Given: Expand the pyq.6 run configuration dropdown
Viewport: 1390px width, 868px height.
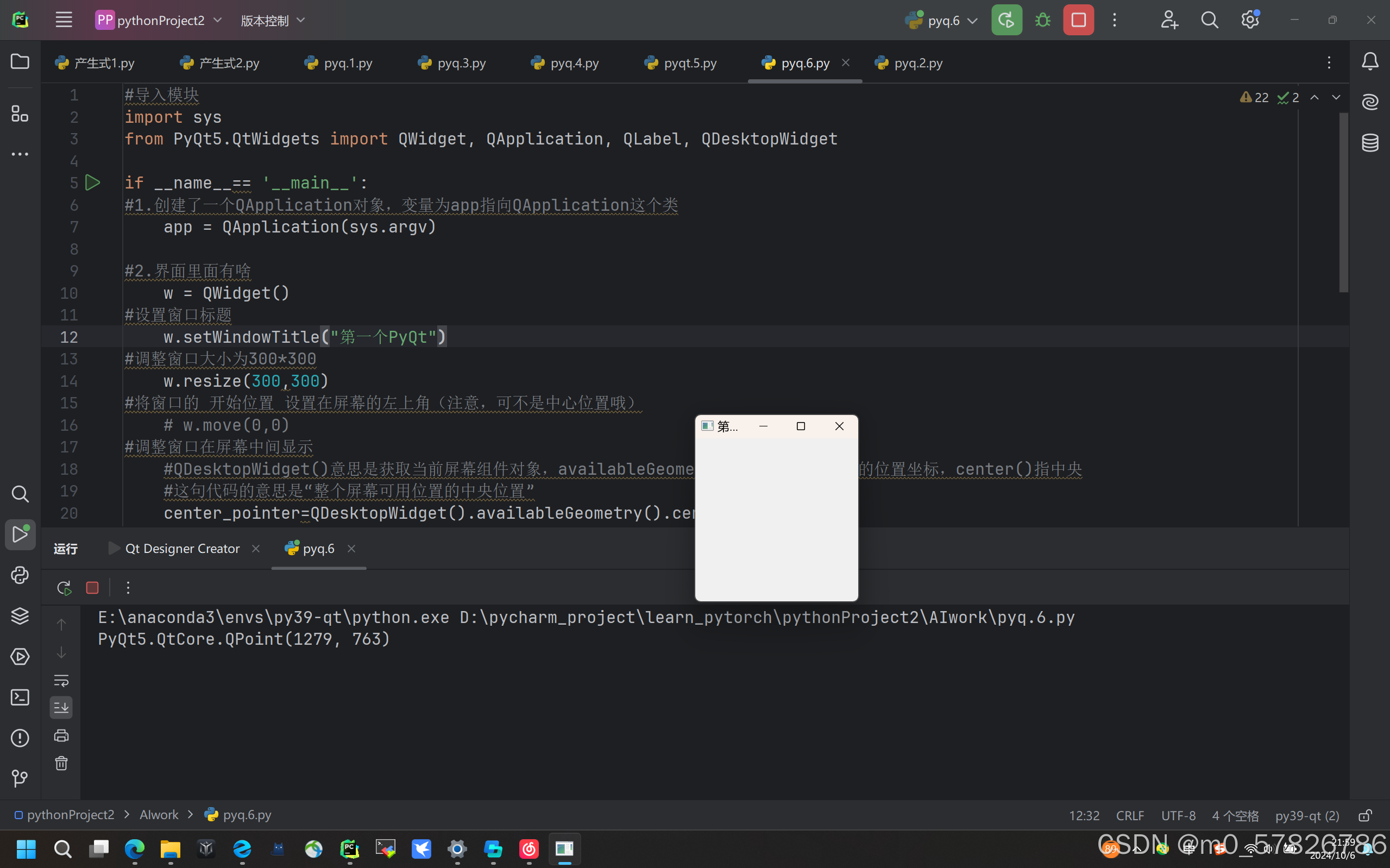Looking at the screenshot, I should point(944,21).
